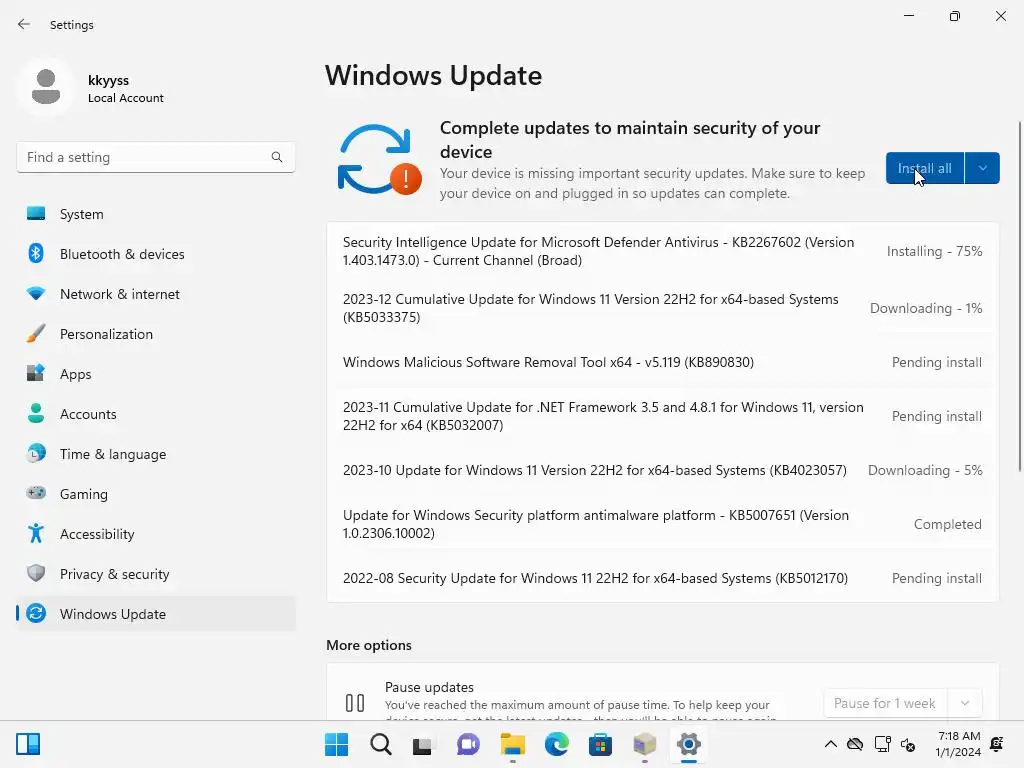
Task: Expand the Pause for 1 week dropdown arrow
Action: 965,703
